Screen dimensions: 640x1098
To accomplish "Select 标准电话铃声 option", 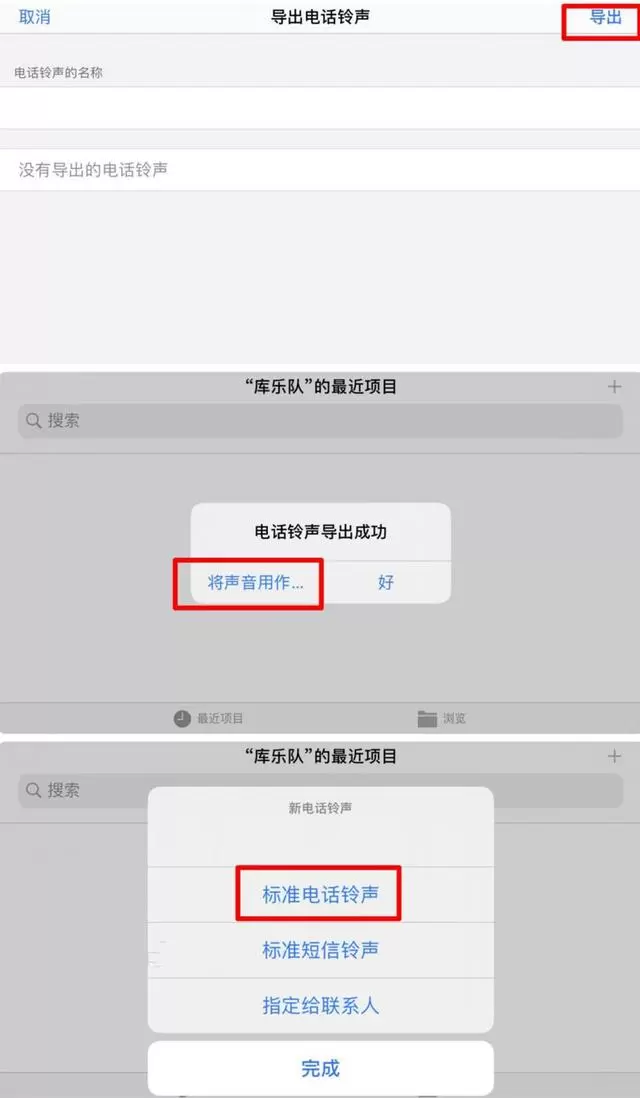I will 321,894.
